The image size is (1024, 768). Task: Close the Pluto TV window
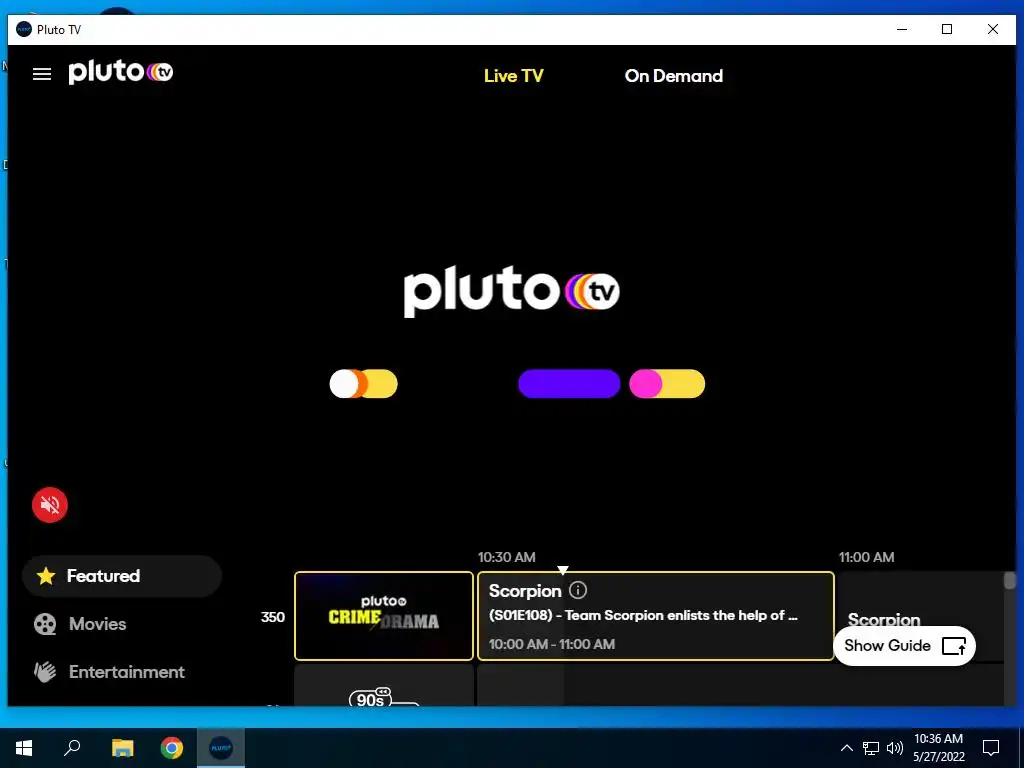(993, 29)
